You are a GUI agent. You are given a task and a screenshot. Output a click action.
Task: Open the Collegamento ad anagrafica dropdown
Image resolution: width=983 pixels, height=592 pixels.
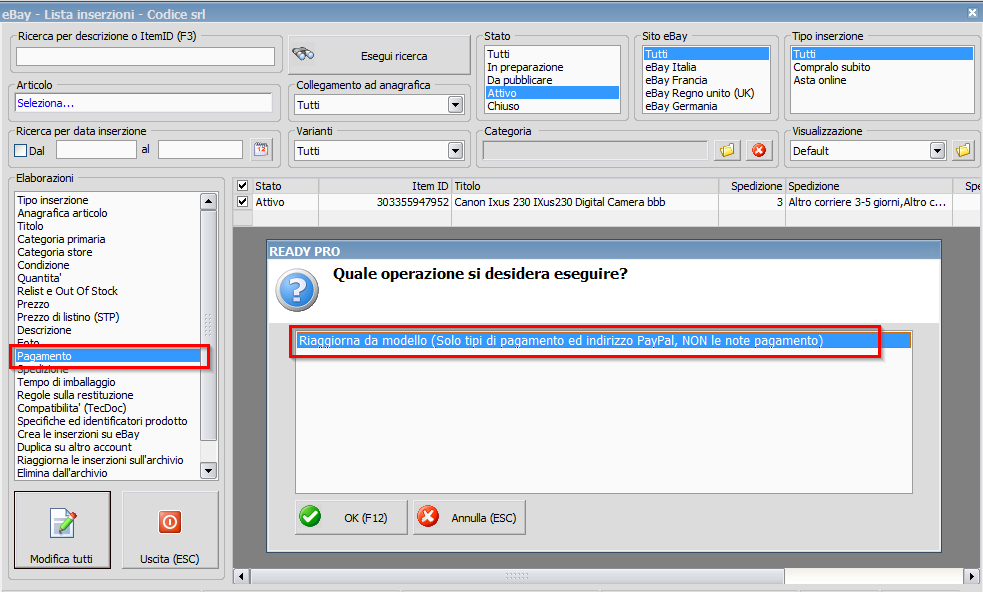(456, 105)
